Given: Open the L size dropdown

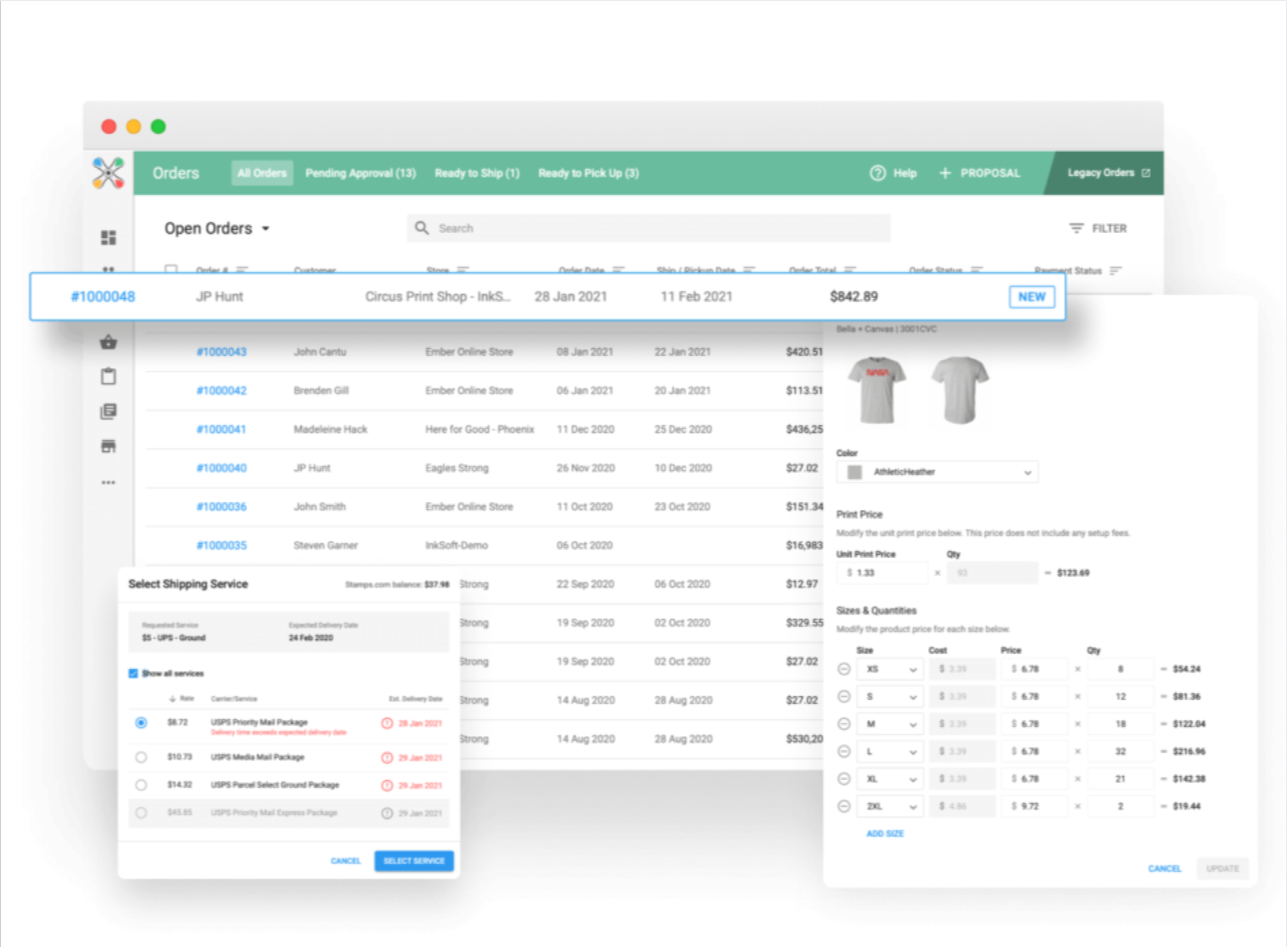Looking at the screenshot, I should 889,751.
